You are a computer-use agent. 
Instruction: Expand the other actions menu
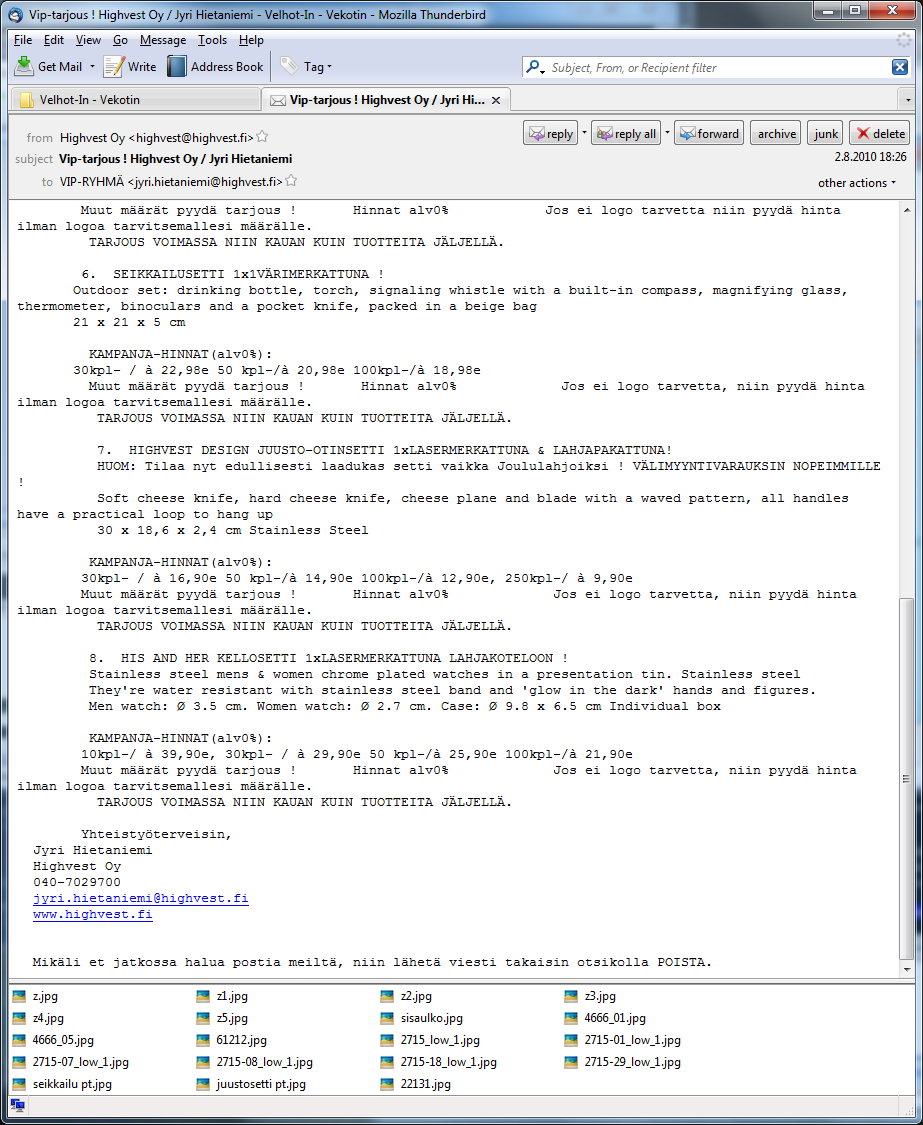[x=857, y=183]
